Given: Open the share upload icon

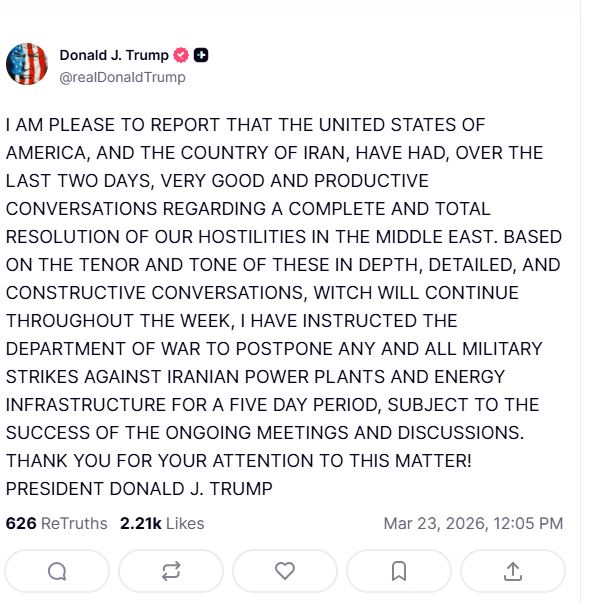Looking at the screenshot, I should pyautogui.click(x=513, y=571).
